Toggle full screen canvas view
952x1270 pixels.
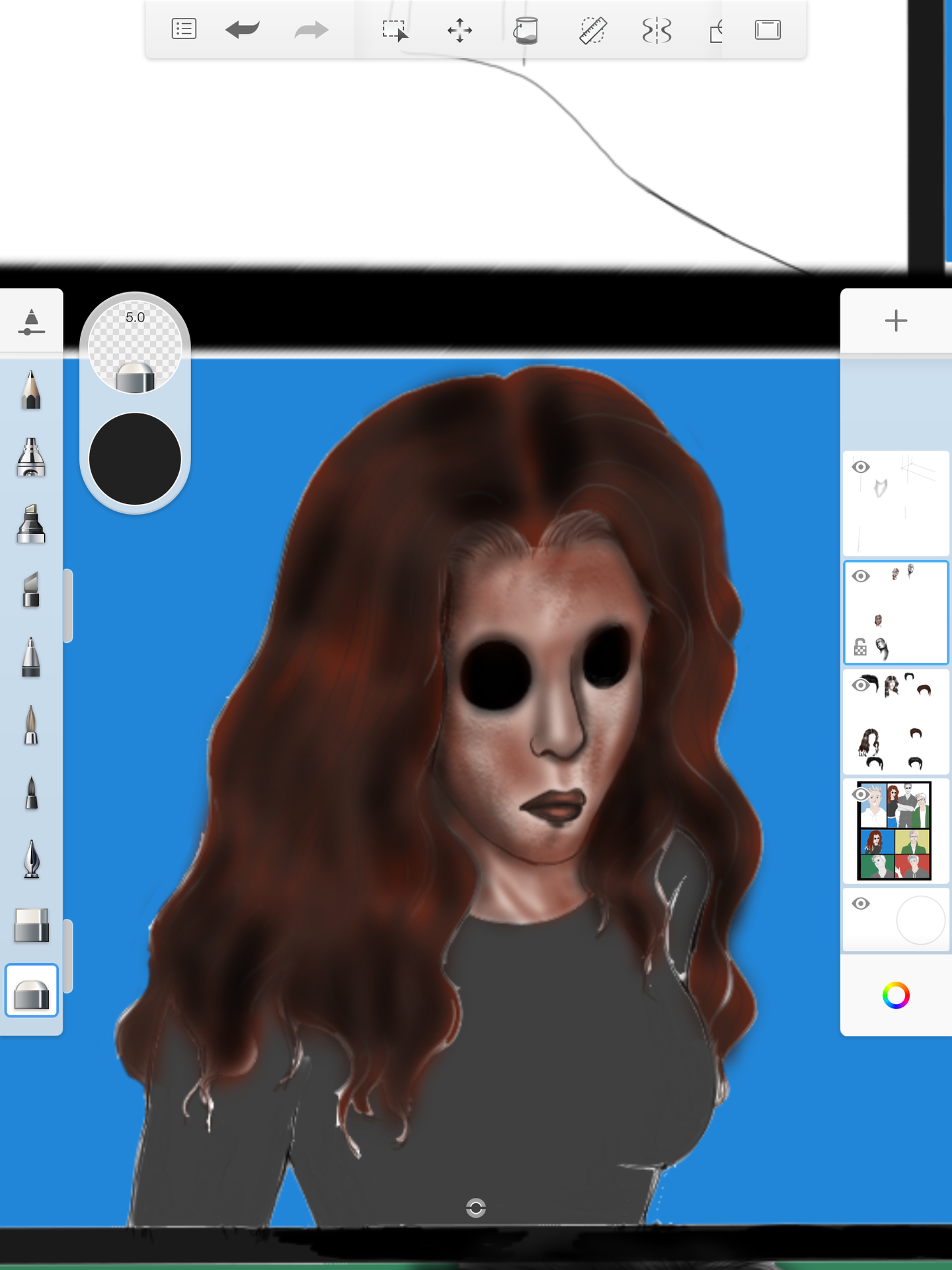(768, 30)
